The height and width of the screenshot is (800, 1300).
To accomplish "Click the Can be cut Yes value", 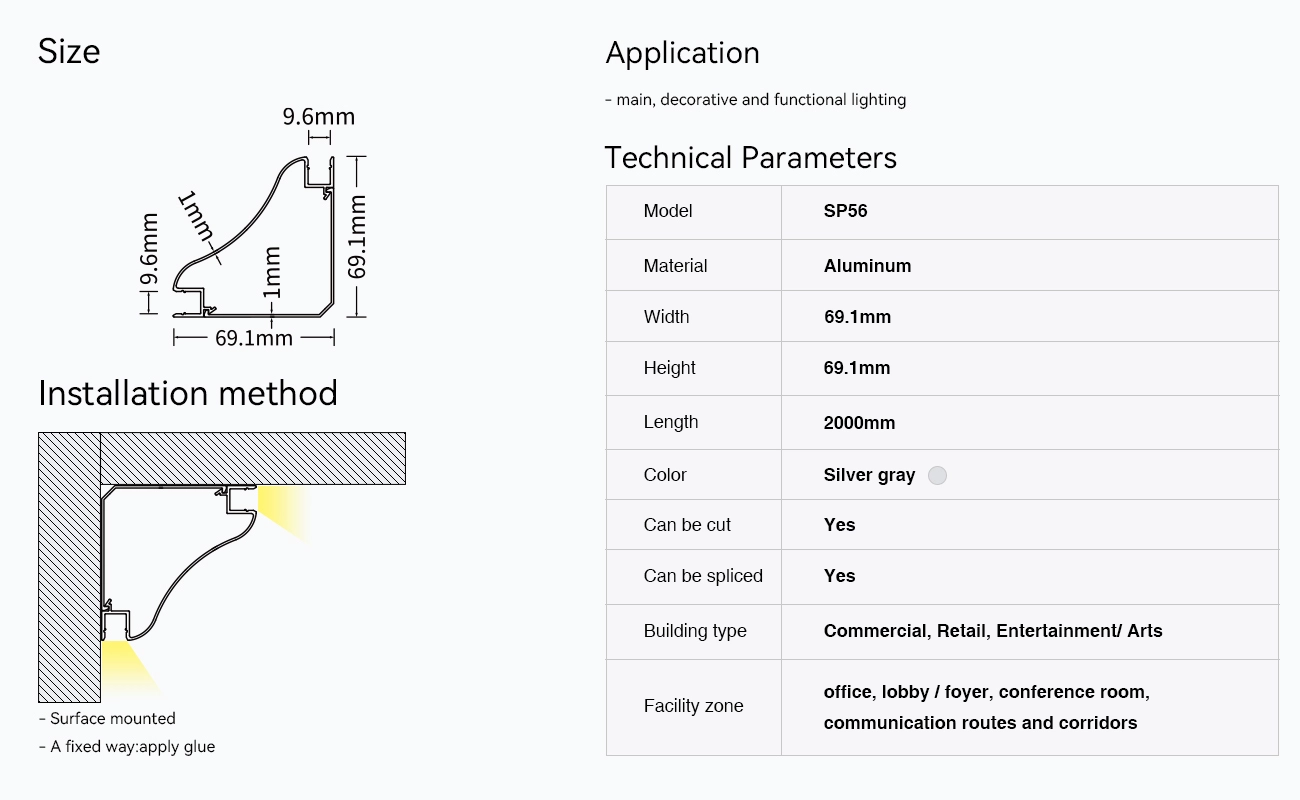I will [840, 525].
